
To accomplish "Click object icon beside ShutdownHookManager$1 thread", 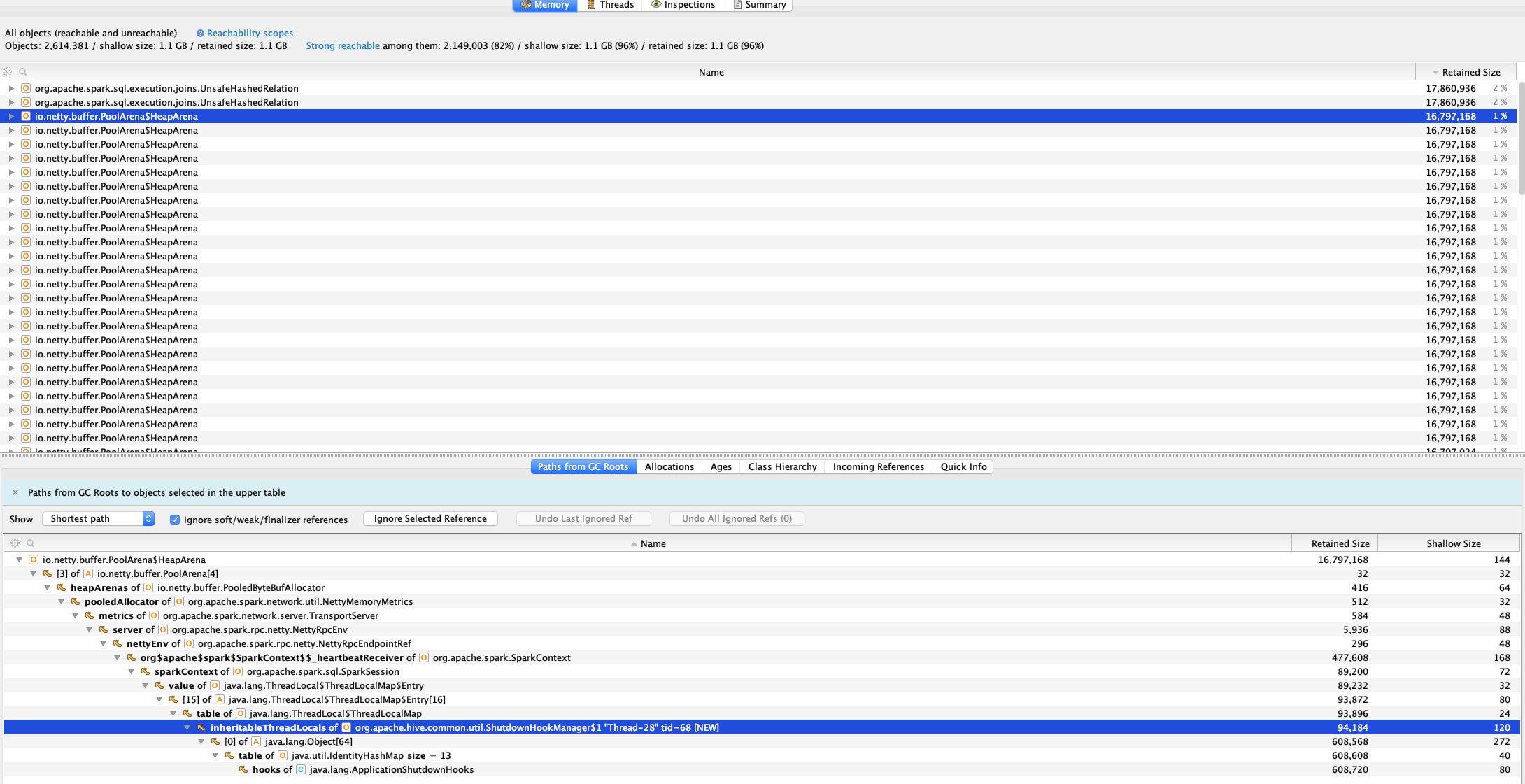I will [346, 727].
